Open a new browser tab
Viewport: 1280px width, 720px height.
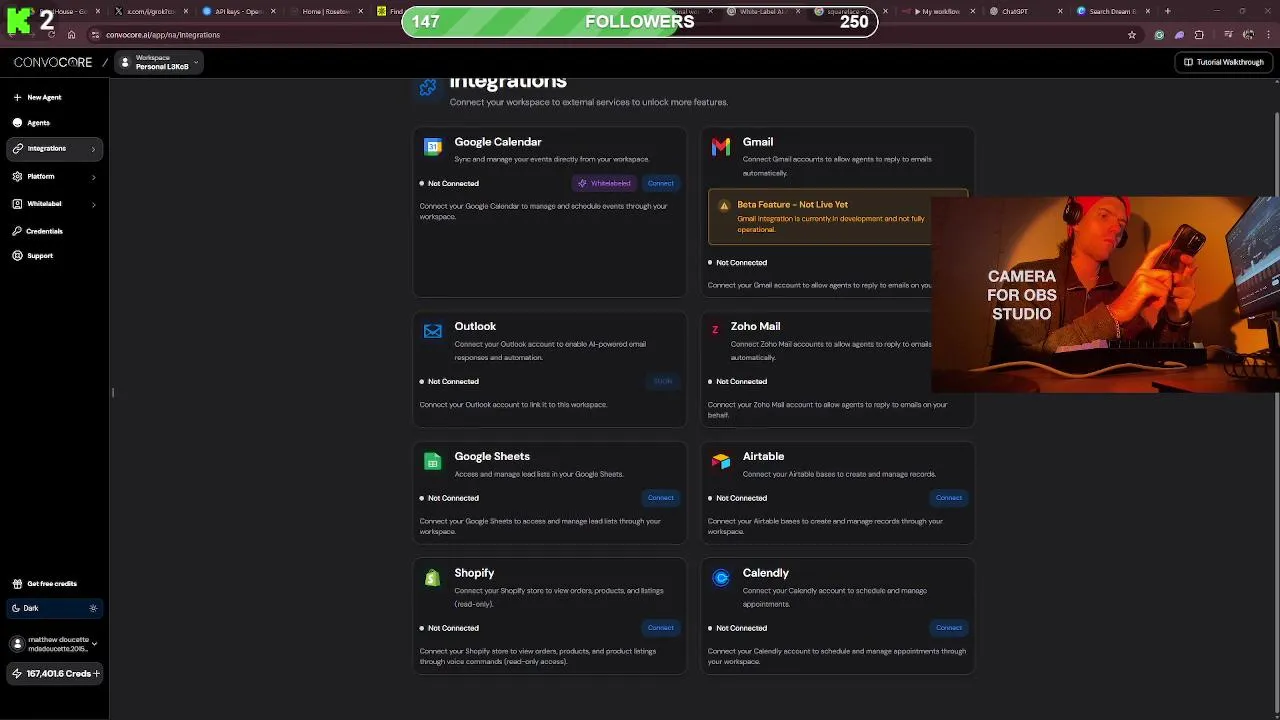[x=1167, y=11]
